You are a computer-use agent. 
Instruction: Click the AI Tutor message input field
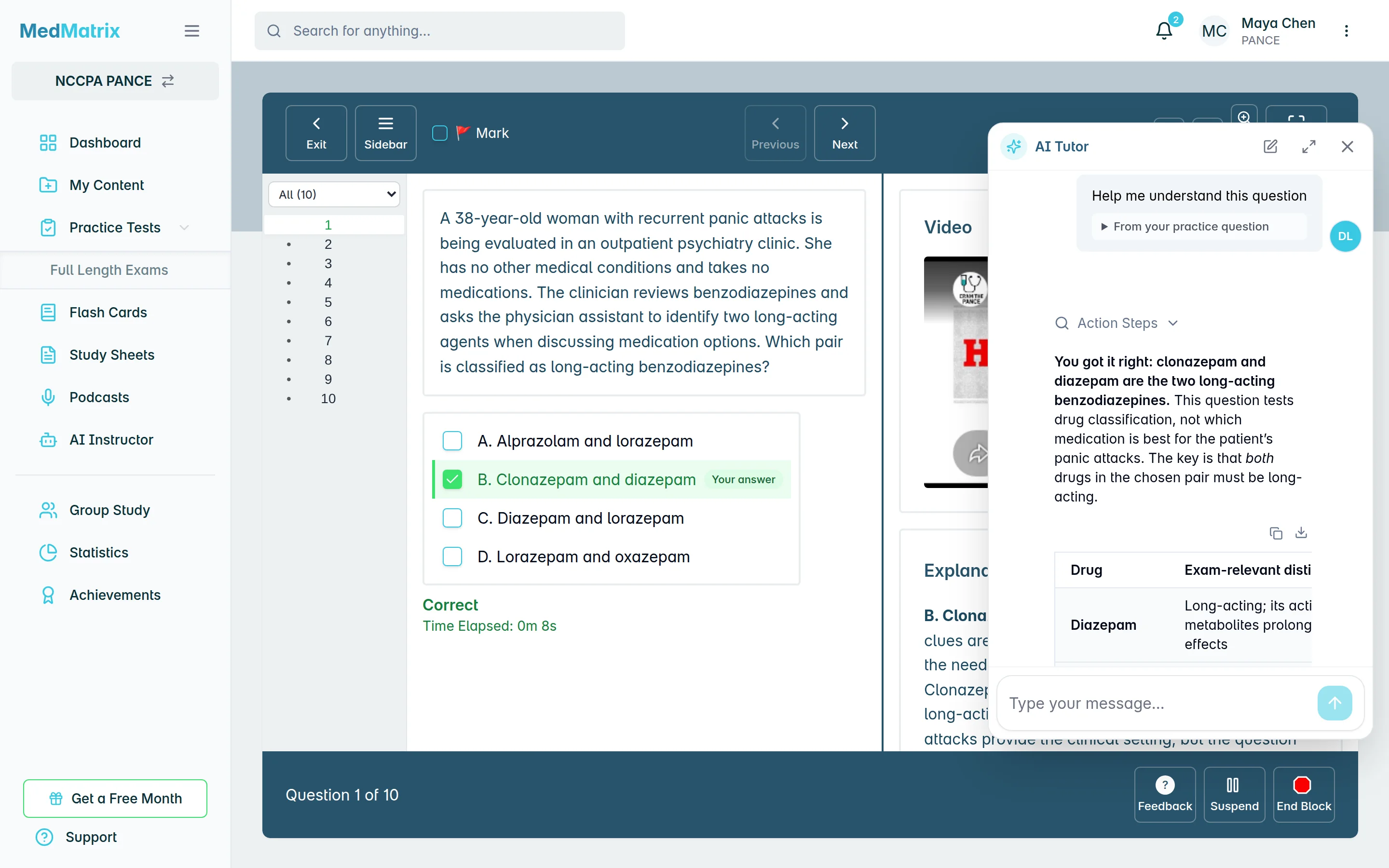(x=1159, y=703)
